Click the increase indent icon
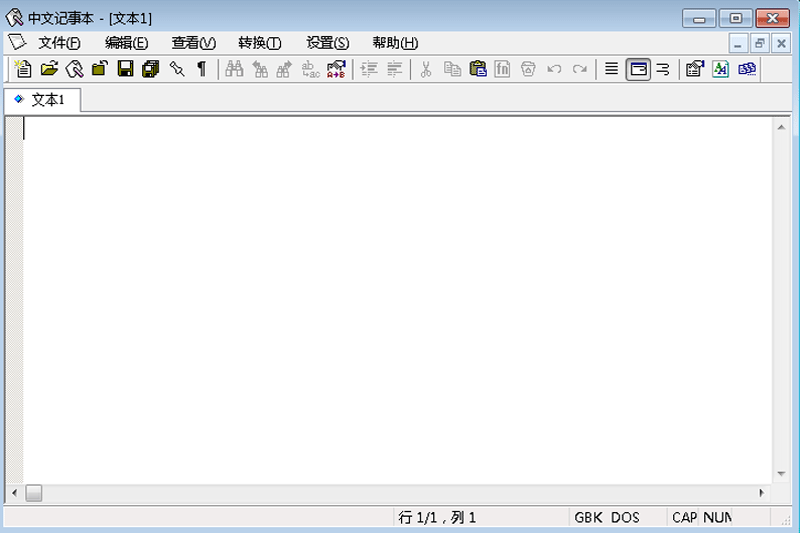This screenshot has width=800, height=533. click(x=369, y=69)
